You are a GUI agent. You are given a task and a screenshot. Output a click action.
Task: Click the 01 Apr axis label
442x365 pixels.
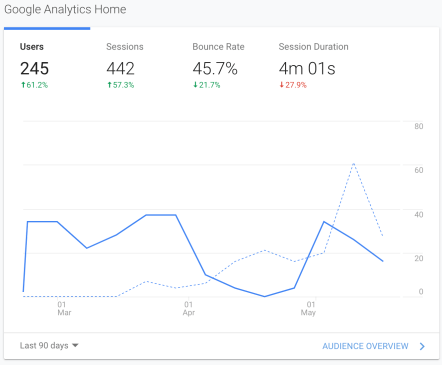(189, 308)
